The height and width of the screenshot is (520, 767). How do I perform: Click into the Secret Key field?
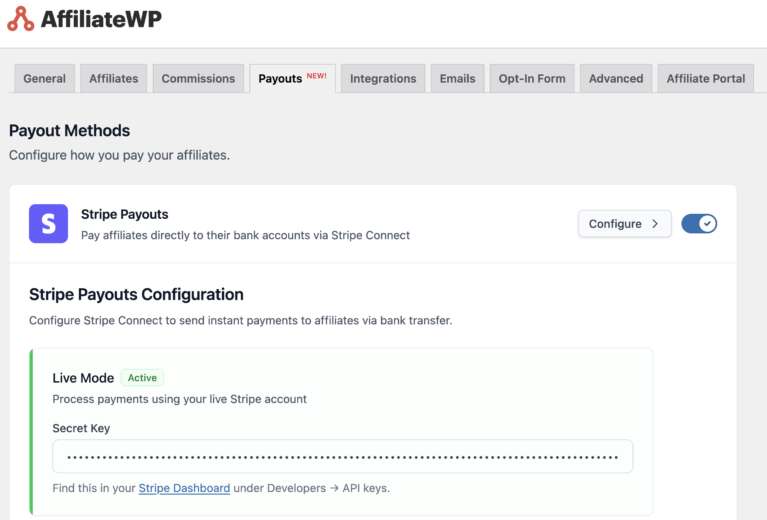(342, 456)
